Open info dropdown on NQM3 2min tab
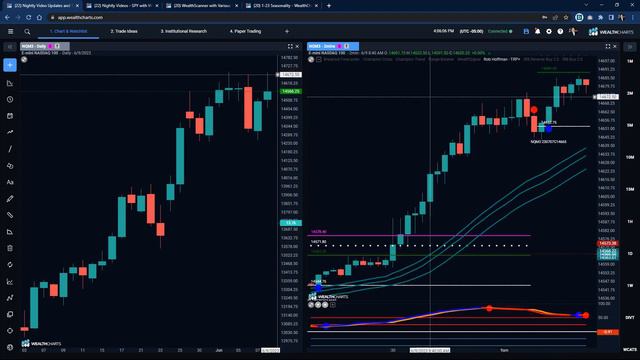Image resolution: width=640 pixels, height=360 pixels. pyautogui.click(x=346, y=47)
